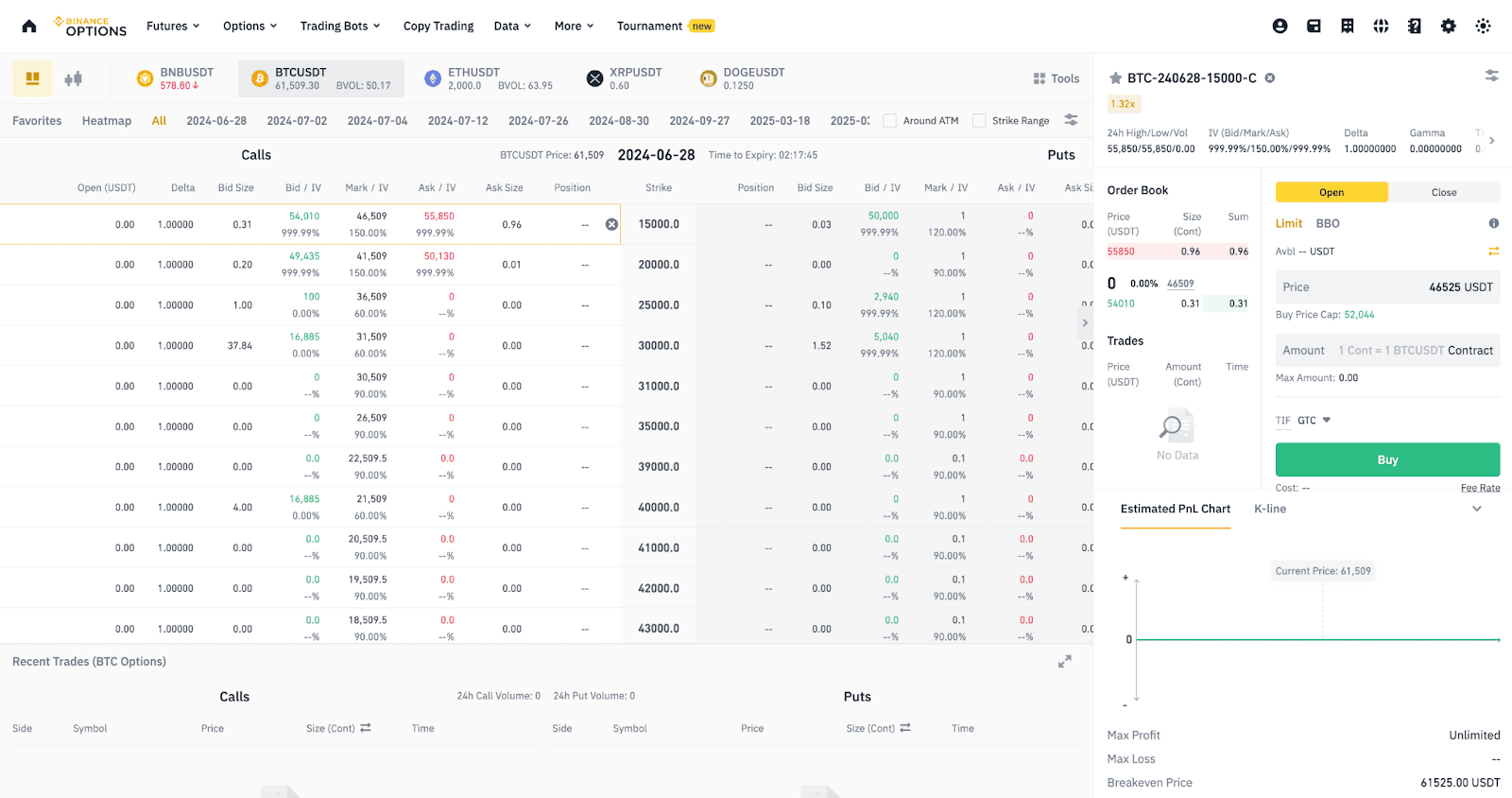Switch theme with the sun icon
Screen dimensions: 1512x798
[x=1483, y=26]
